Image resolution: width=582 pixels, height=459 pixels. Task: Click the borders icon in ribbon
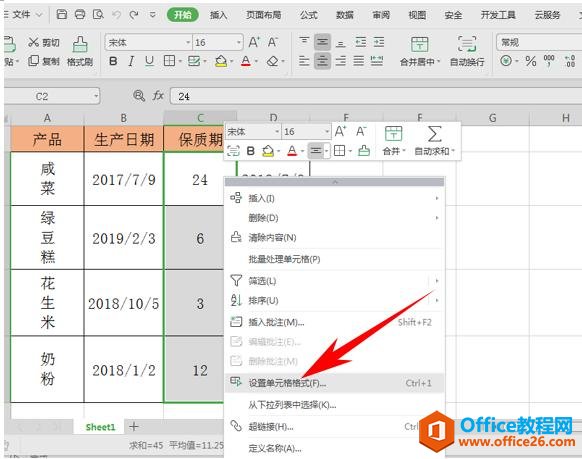[169, 61]
